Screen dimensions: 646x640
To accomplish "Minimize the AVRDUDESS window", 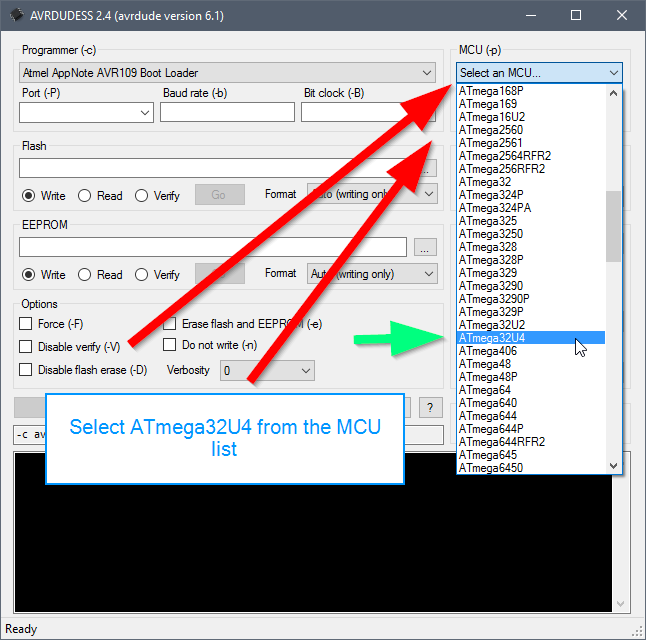I will click(531, 15).
